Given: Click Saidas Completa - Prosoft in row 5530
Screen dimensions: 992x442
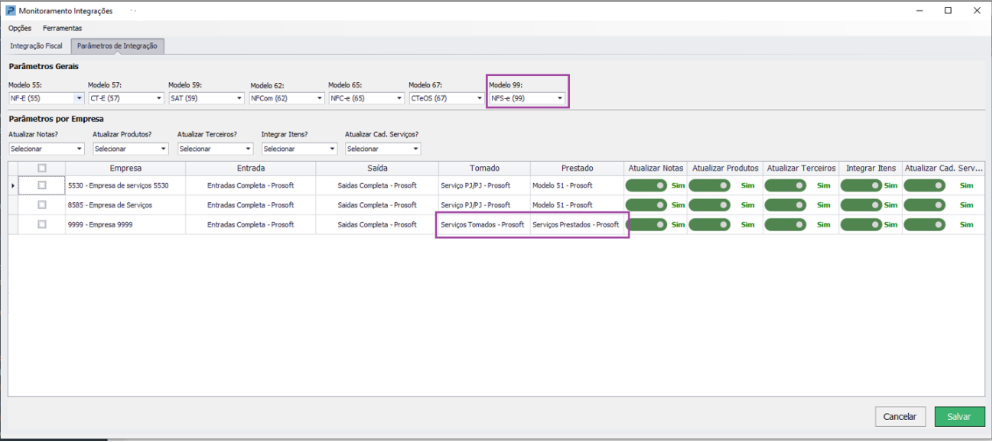Looking at the screenshot, I should tap(376, 185).
